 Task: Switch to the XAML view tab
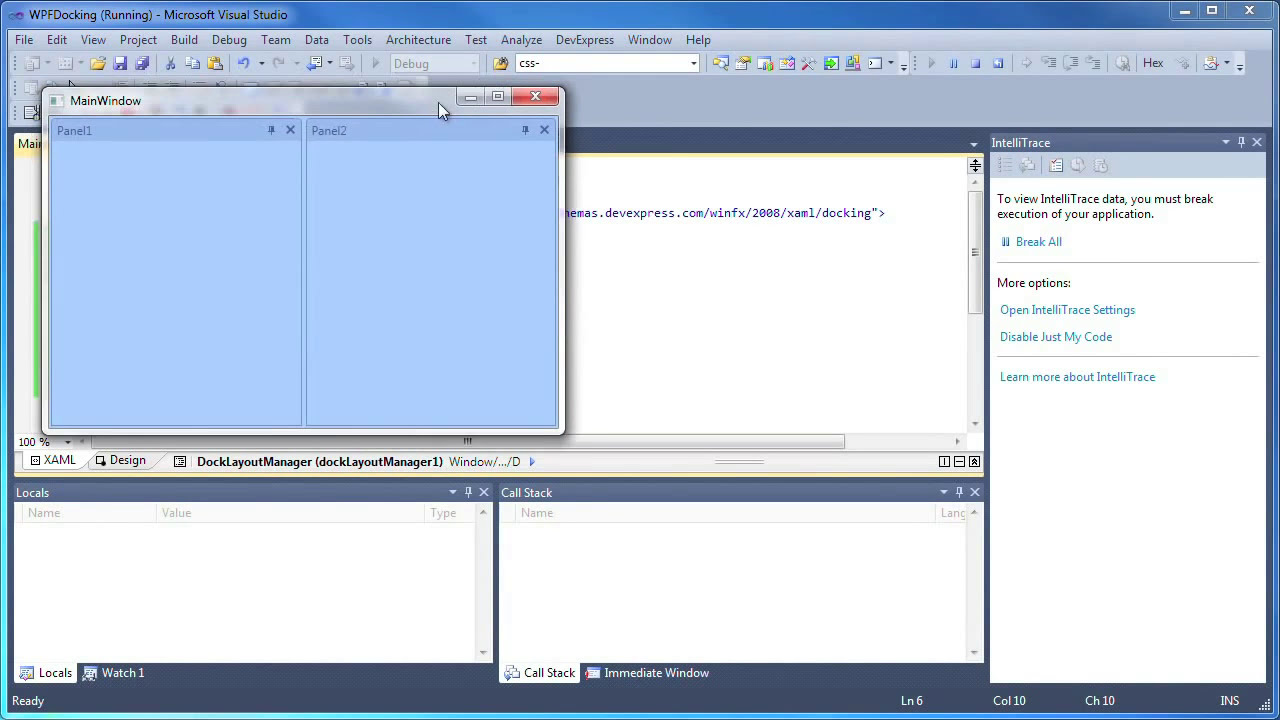52,460
